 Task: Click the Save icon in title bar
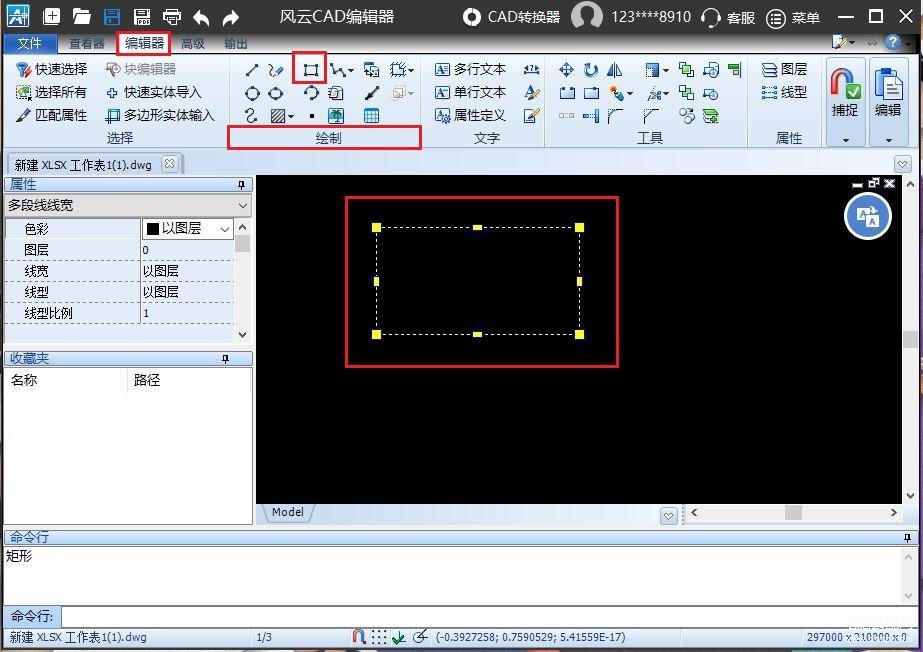(x=112, y=17)
